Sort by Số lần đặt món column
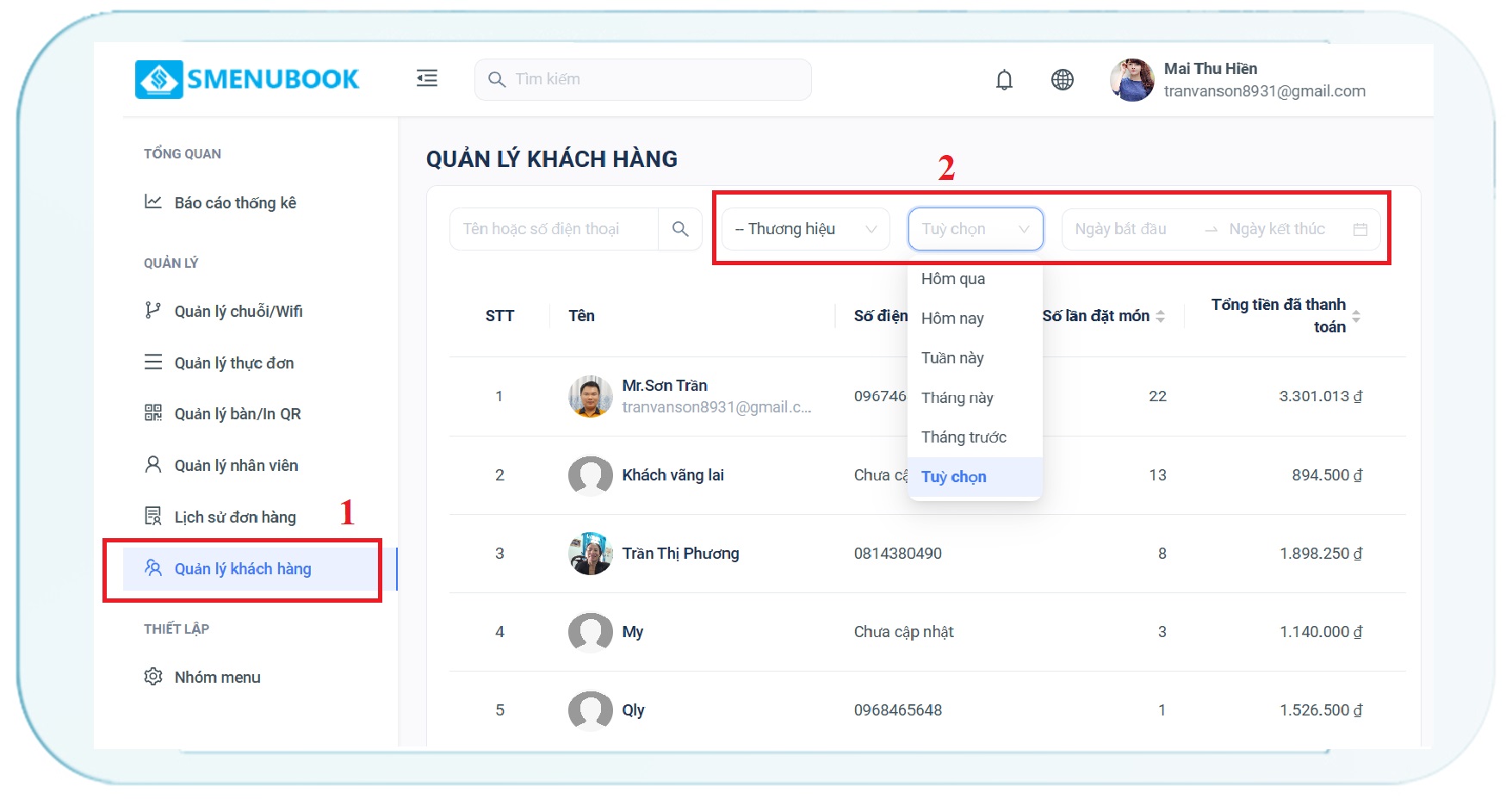This screenshot has height=799, width=1512. click(x=1160, y=316)
